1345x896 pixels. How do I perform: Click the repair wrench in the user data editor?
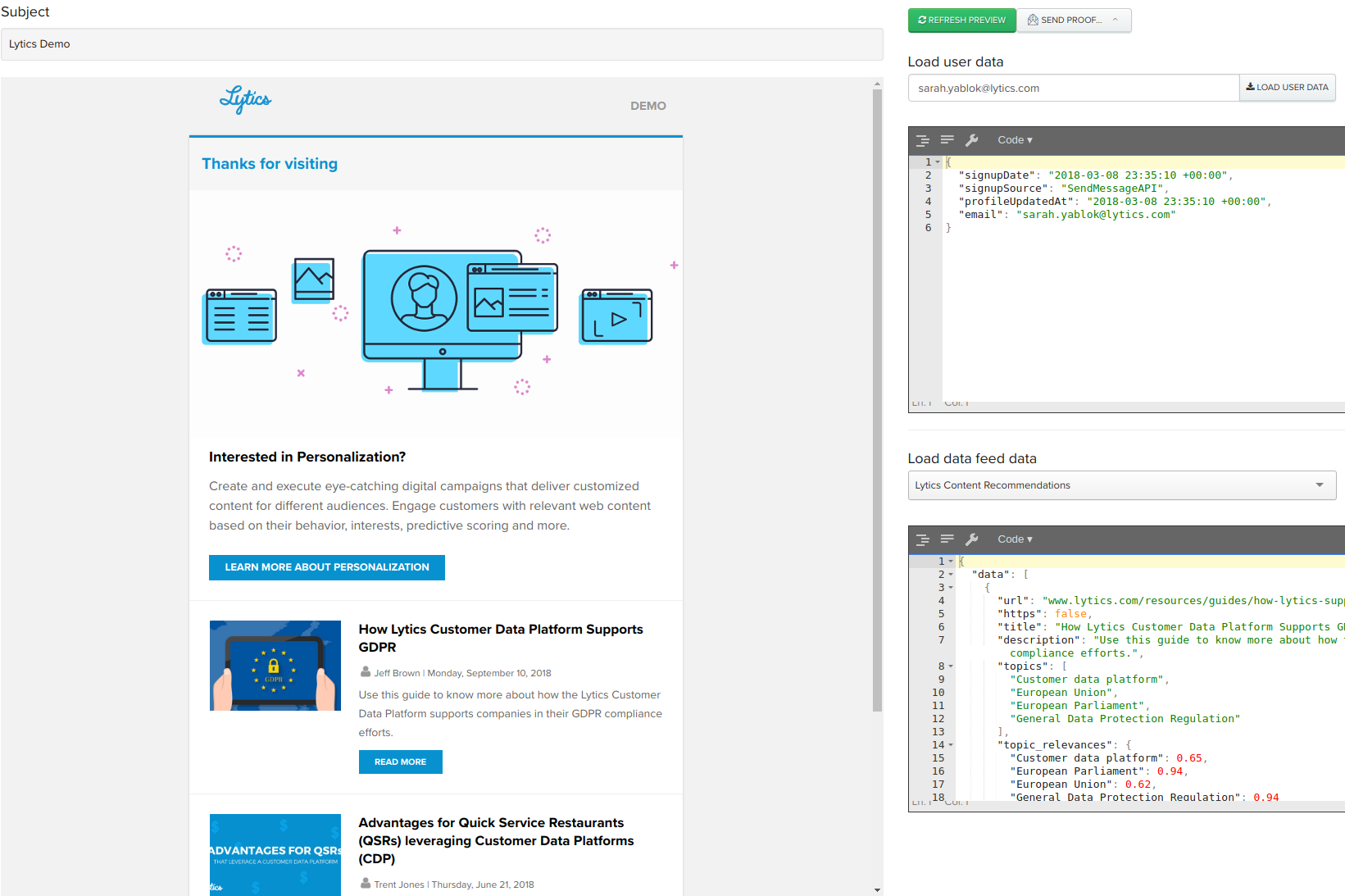972,140
